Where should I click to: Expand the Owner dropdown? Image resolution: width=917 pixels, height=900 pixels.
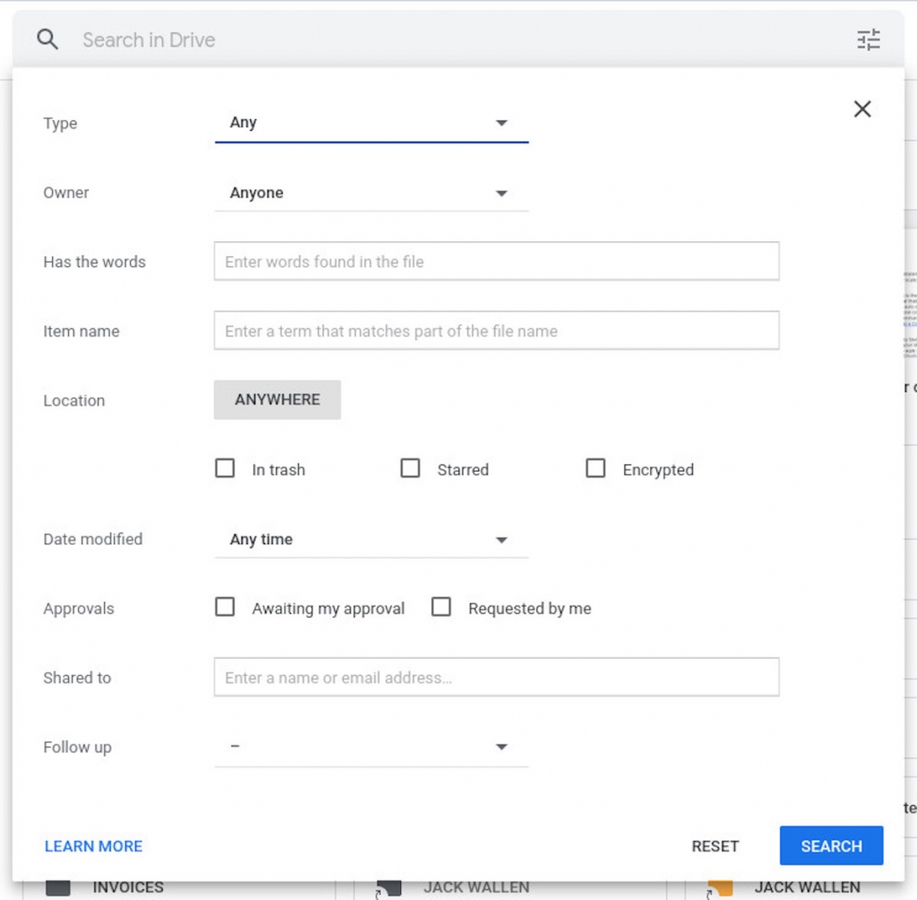(370, 192)
